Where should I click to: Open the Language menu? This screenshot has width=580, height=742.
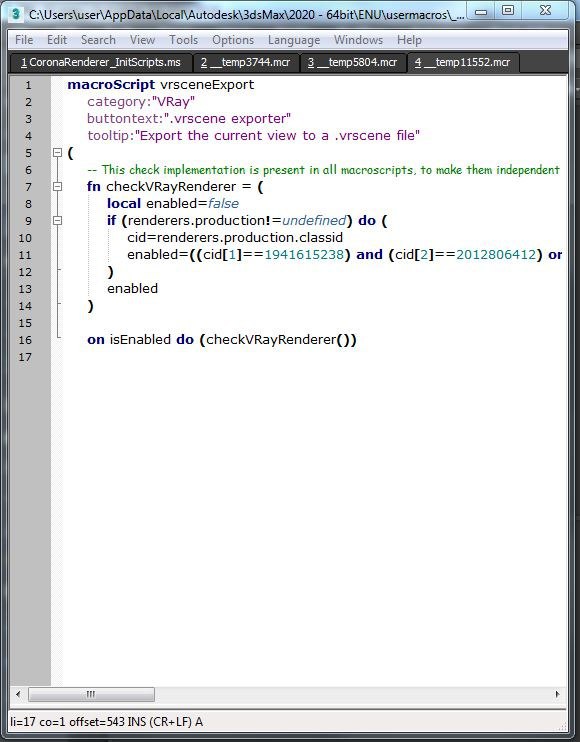pyautogui.click(x=294, y=40)
